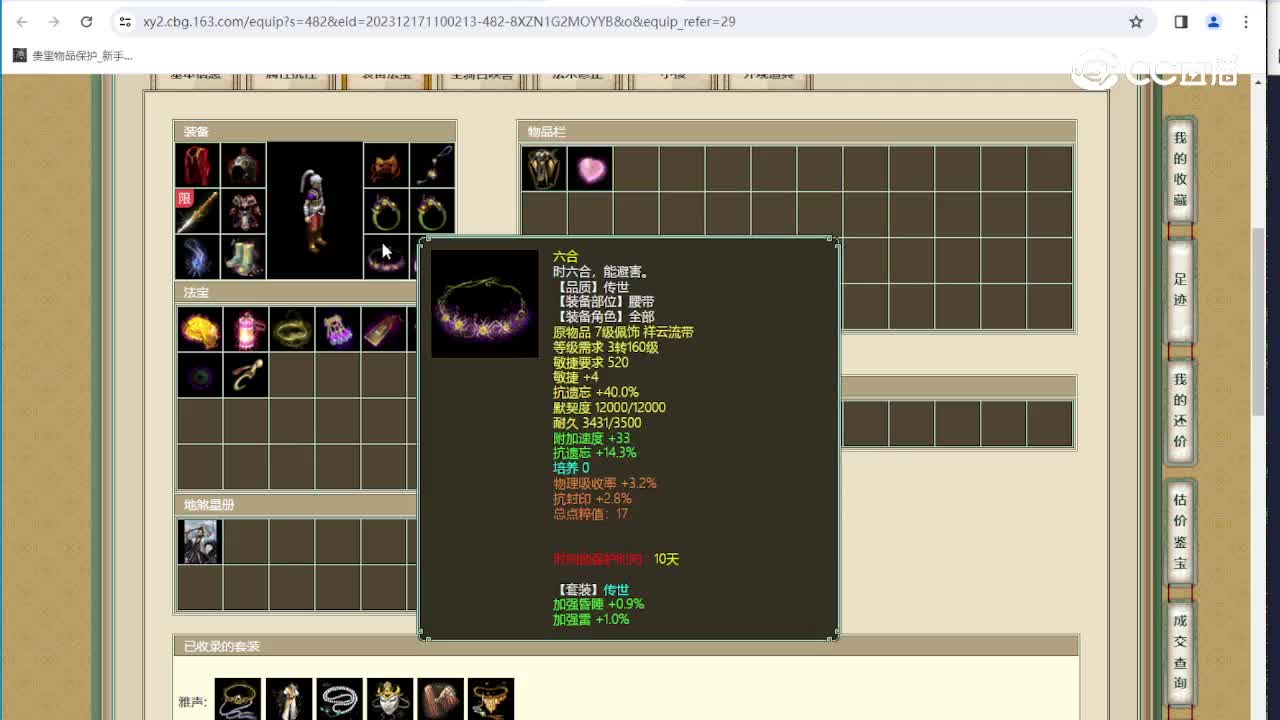
Task: Click the brown tablet 法宝 icon
Action: click(384, 329)
